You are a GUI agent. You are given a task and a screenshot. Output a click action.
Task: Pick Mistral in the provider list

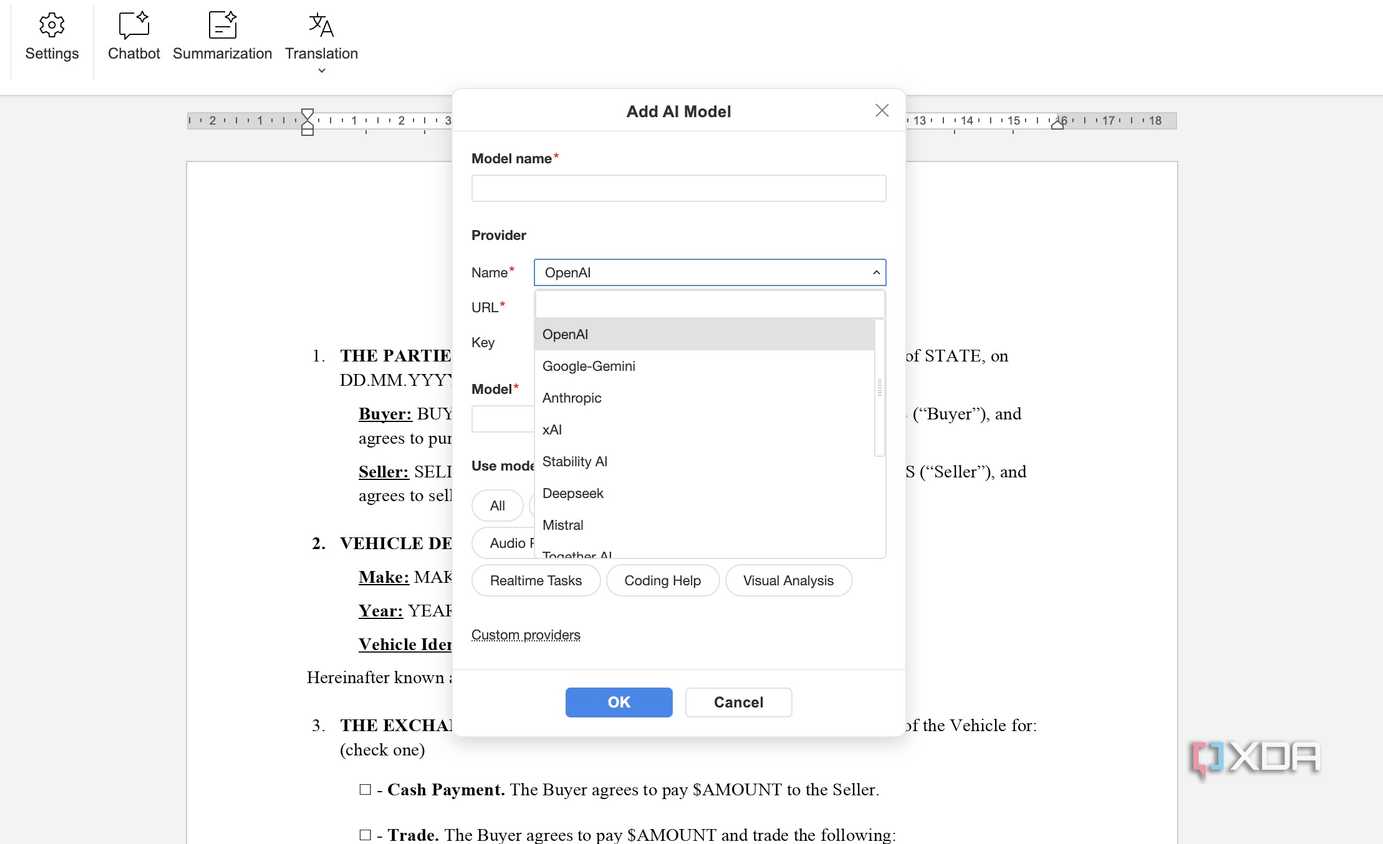click(705, 525)
